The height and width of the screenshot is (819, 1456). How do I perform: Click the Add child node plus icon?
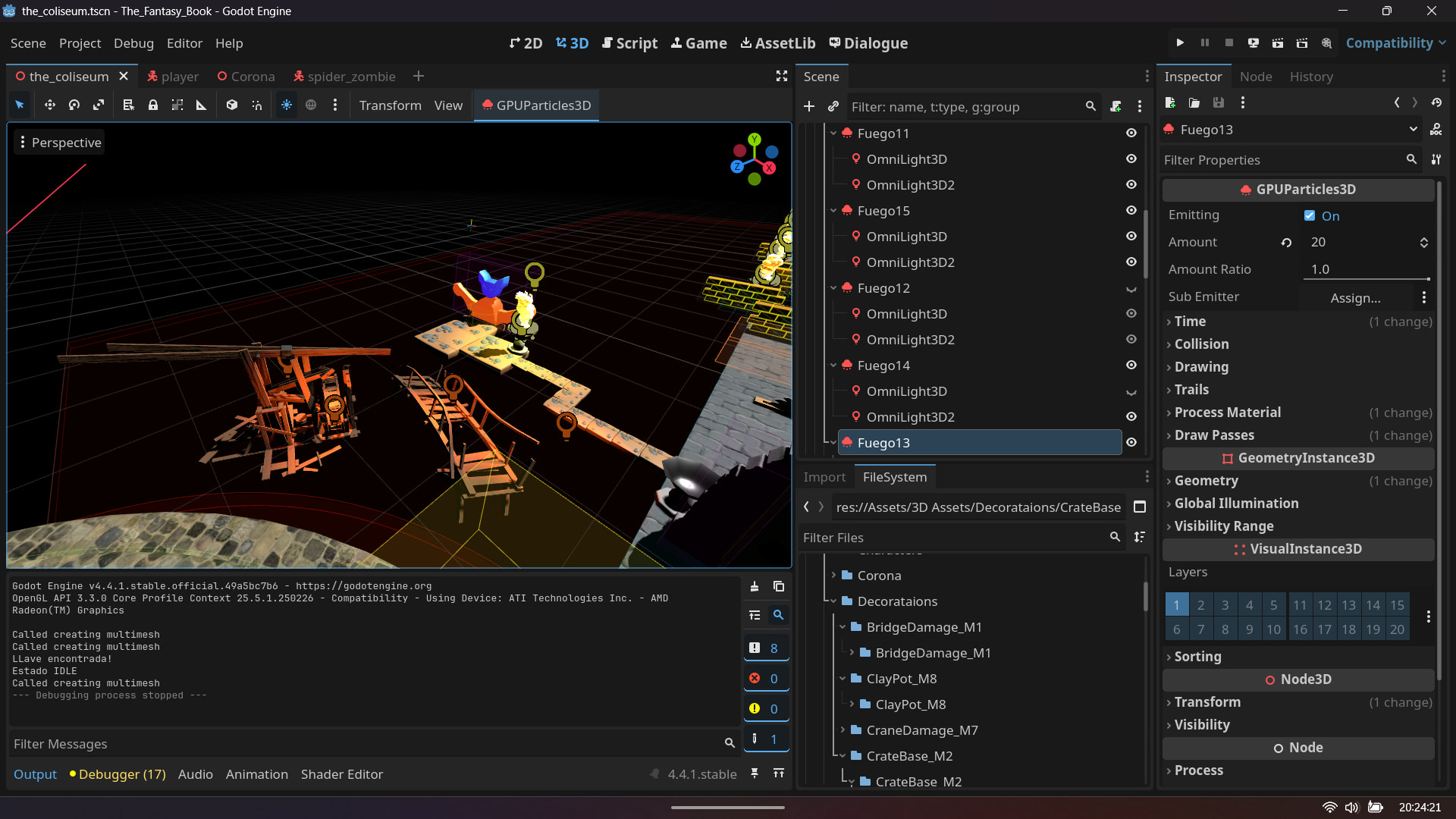809,106
